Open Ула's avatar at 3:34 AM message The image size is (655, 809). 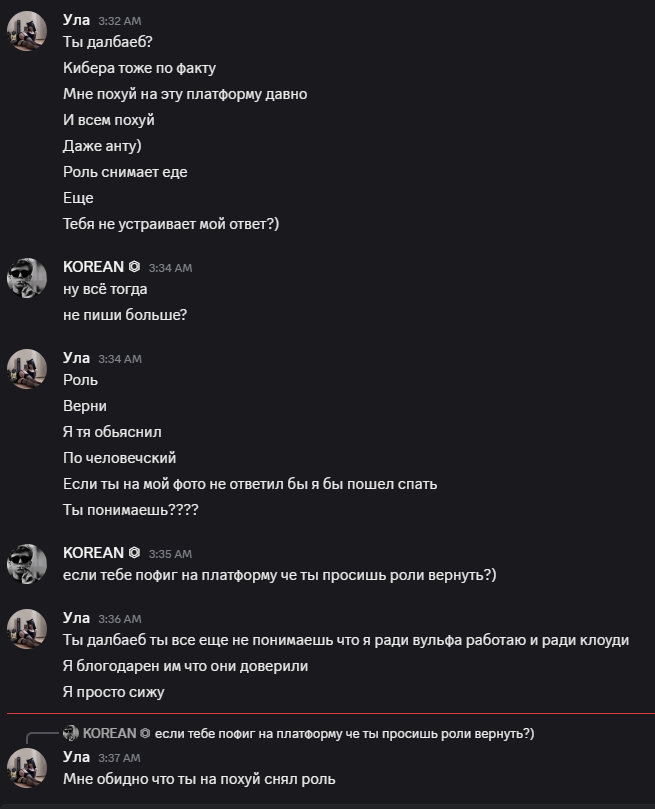(x=27, y=369)
